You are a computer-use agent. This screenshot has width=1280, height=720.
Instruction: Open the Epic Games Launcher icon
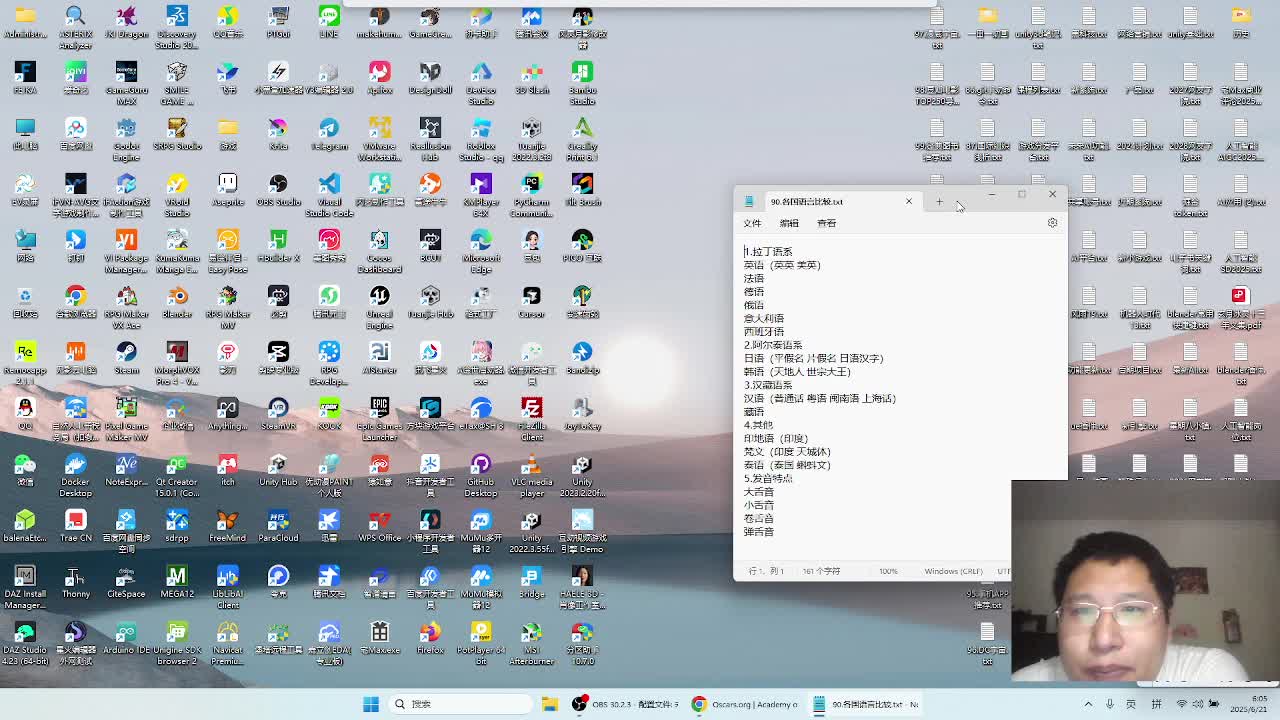pos(379,409)
